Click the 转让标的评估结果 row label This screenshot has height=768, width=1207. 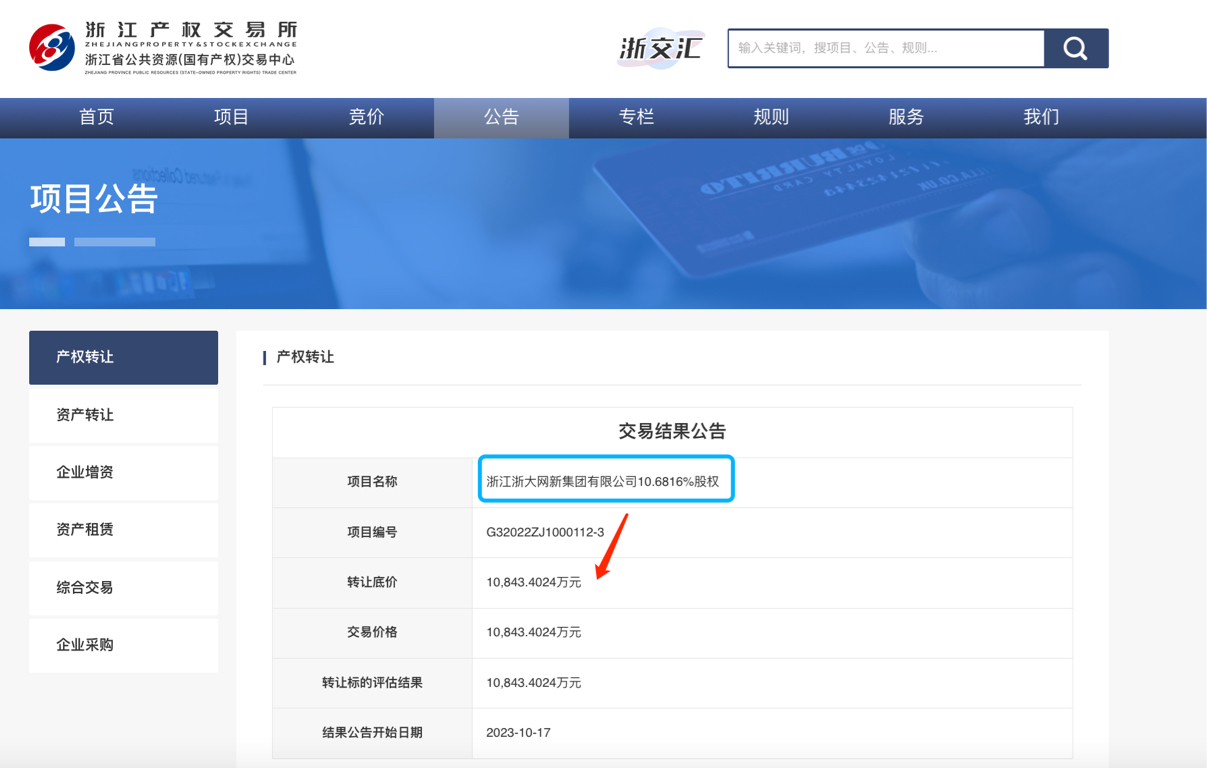(372, 683)
